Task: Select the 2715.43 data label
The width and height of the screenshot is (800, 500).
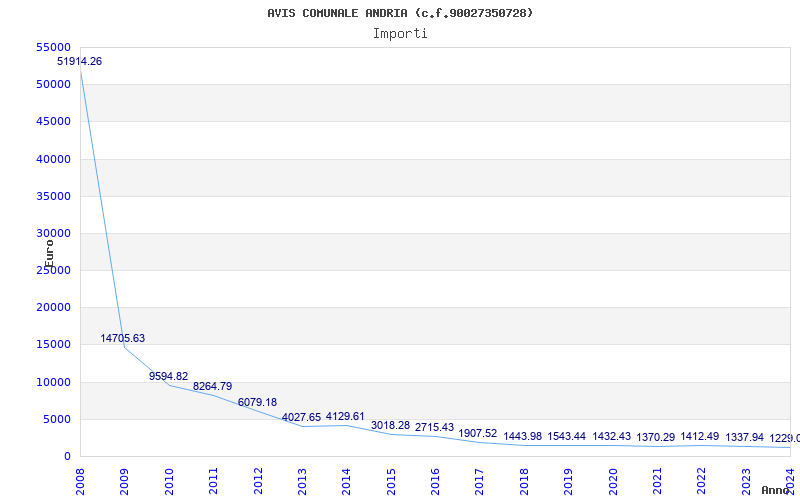Action: (434, 427)
